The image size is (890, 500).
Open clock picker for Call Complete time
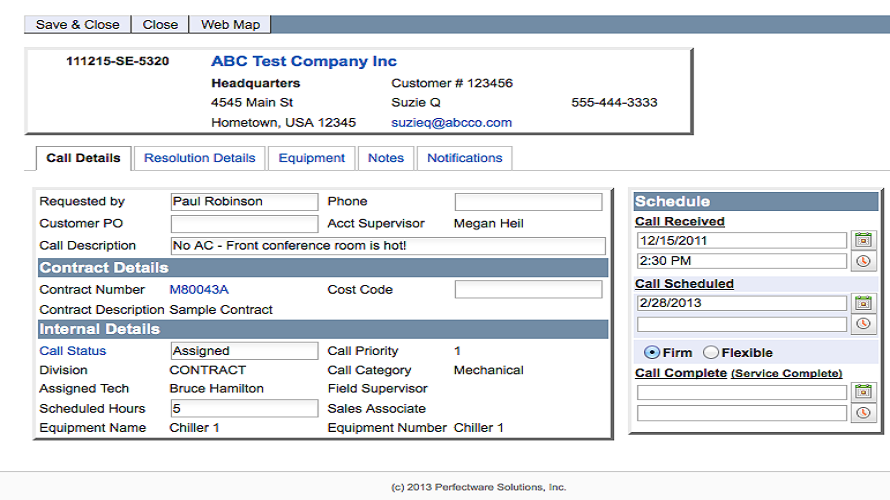863,413
